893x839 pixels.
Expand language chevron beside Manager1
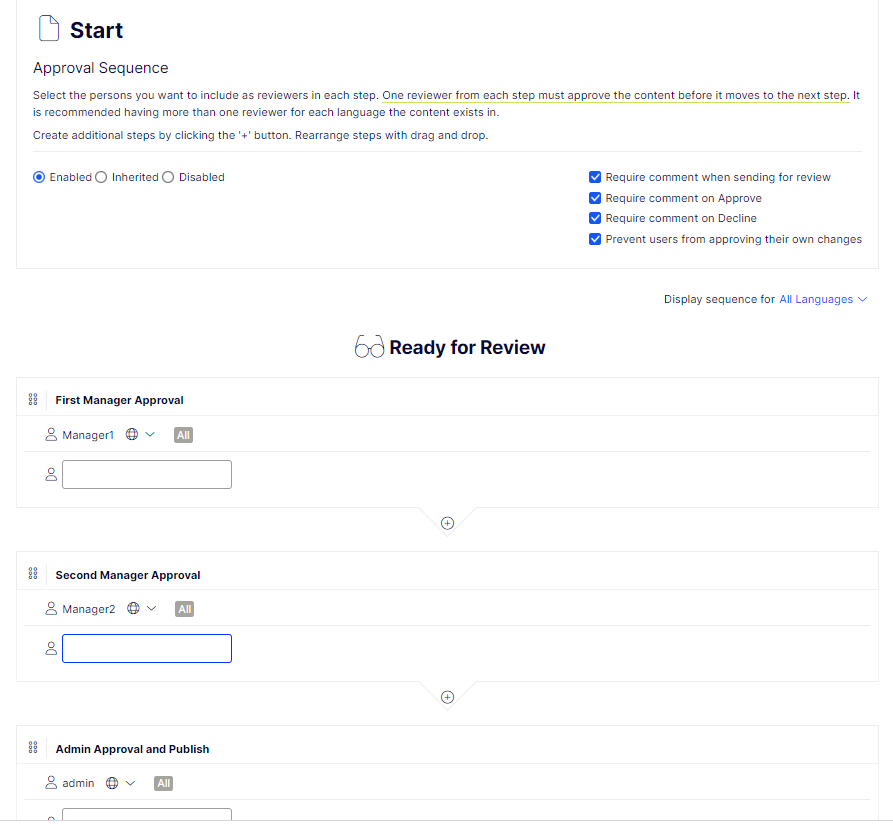point(150,435)
